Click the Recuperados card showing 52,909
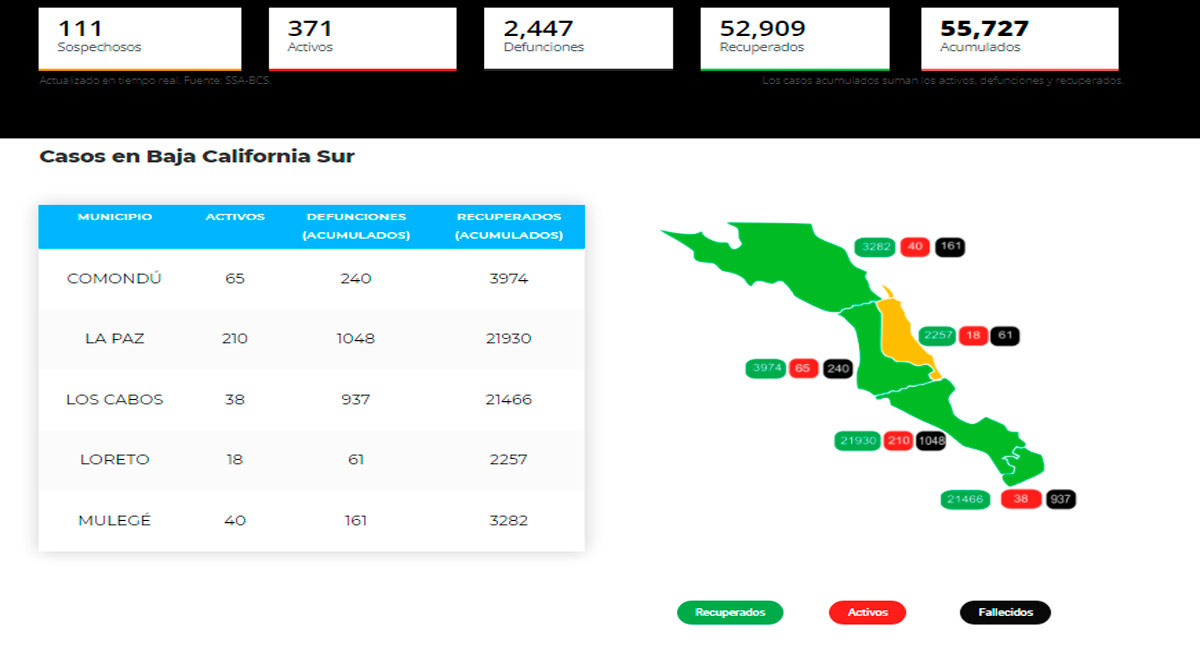Image resolution: width=1200 pixels, height=666 pixels. click(x=795, y=39)
